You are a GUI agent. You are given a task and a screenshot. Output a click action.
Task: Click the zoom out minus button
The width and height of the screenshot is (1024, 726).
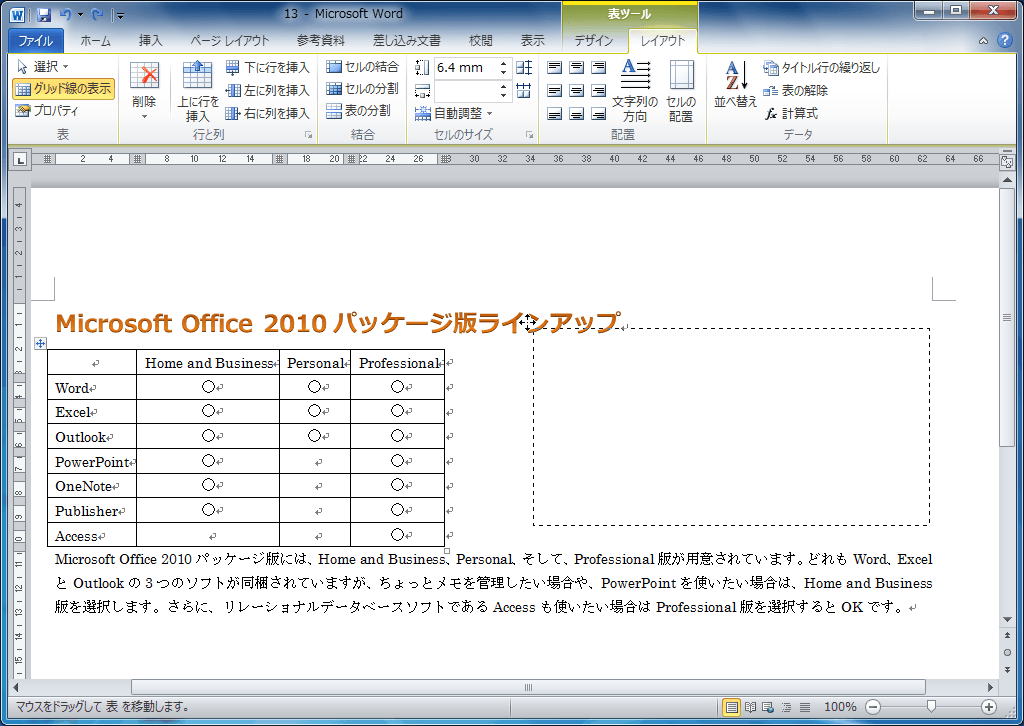[873, 707]
